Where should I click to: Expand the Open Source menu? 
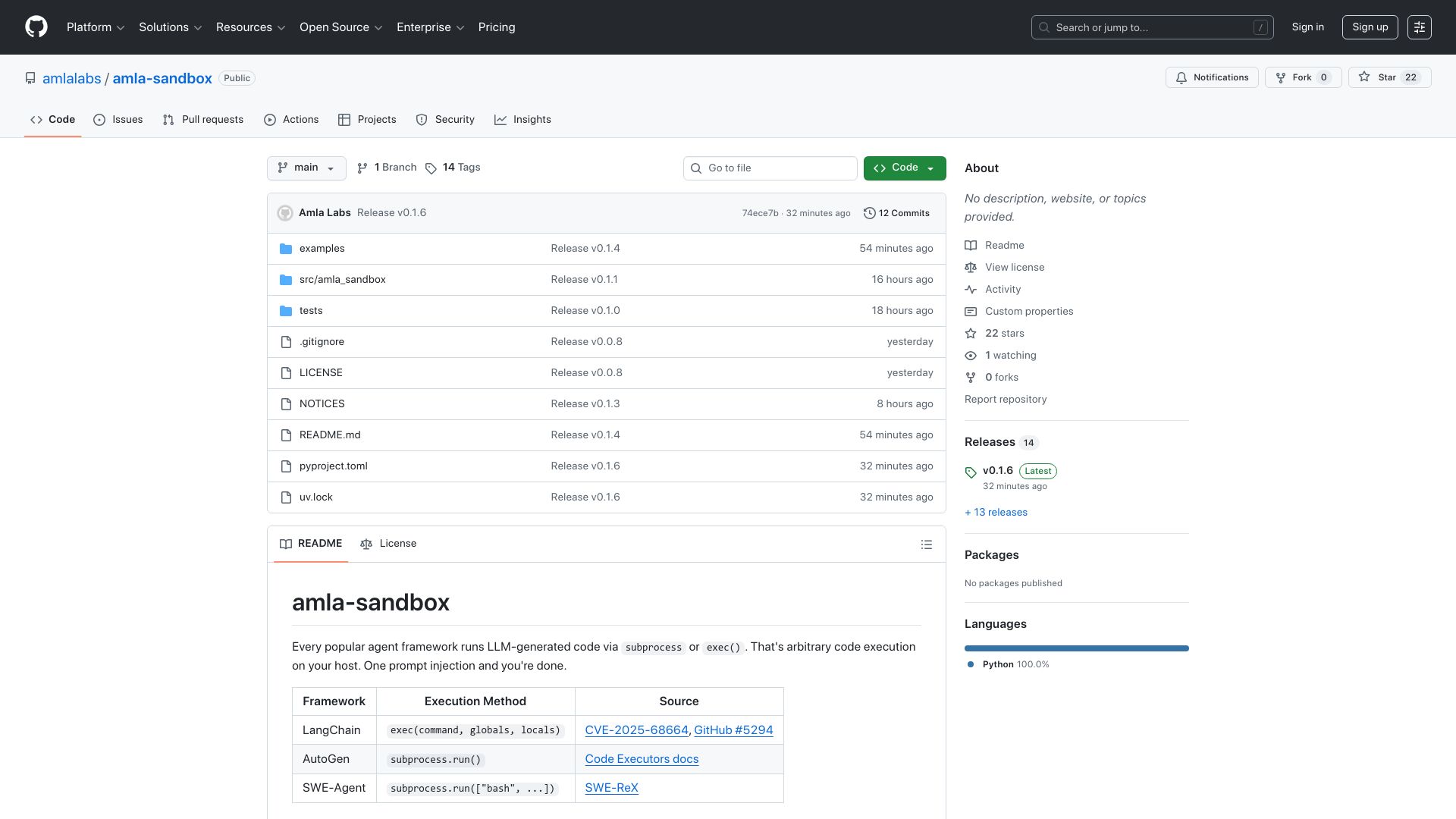coord(341,27)
